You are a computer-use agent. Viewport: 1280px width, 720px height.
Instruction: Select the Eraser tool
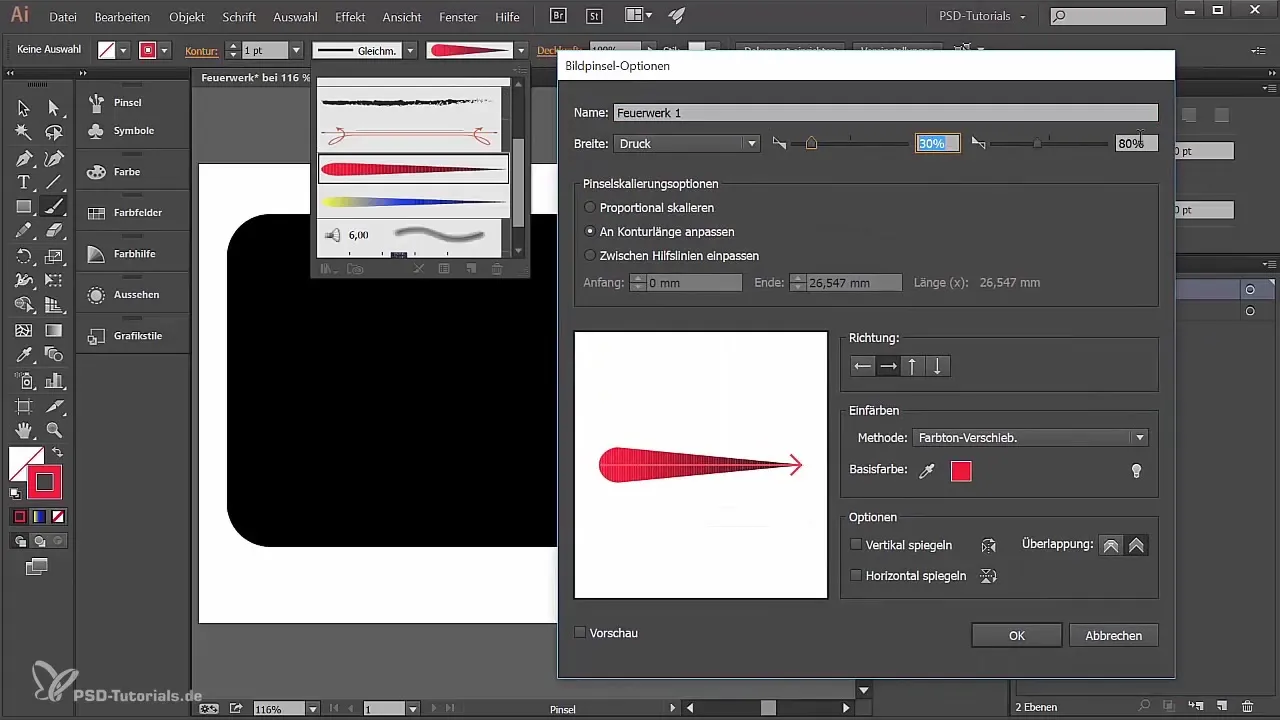pos(54,231)
